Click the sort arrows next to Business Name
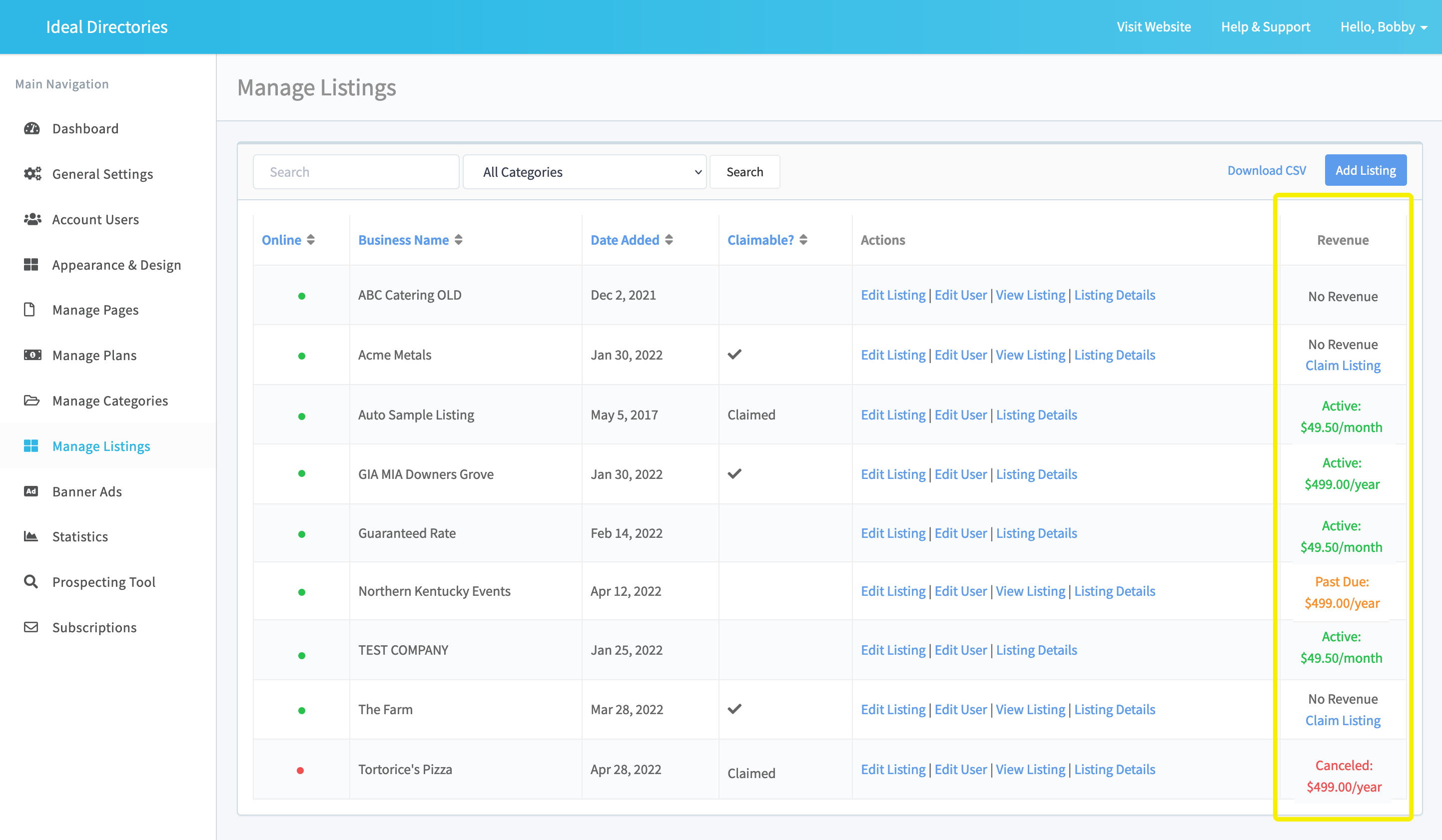The height and width of the screenshot is (840, 1442). point(458,240)
